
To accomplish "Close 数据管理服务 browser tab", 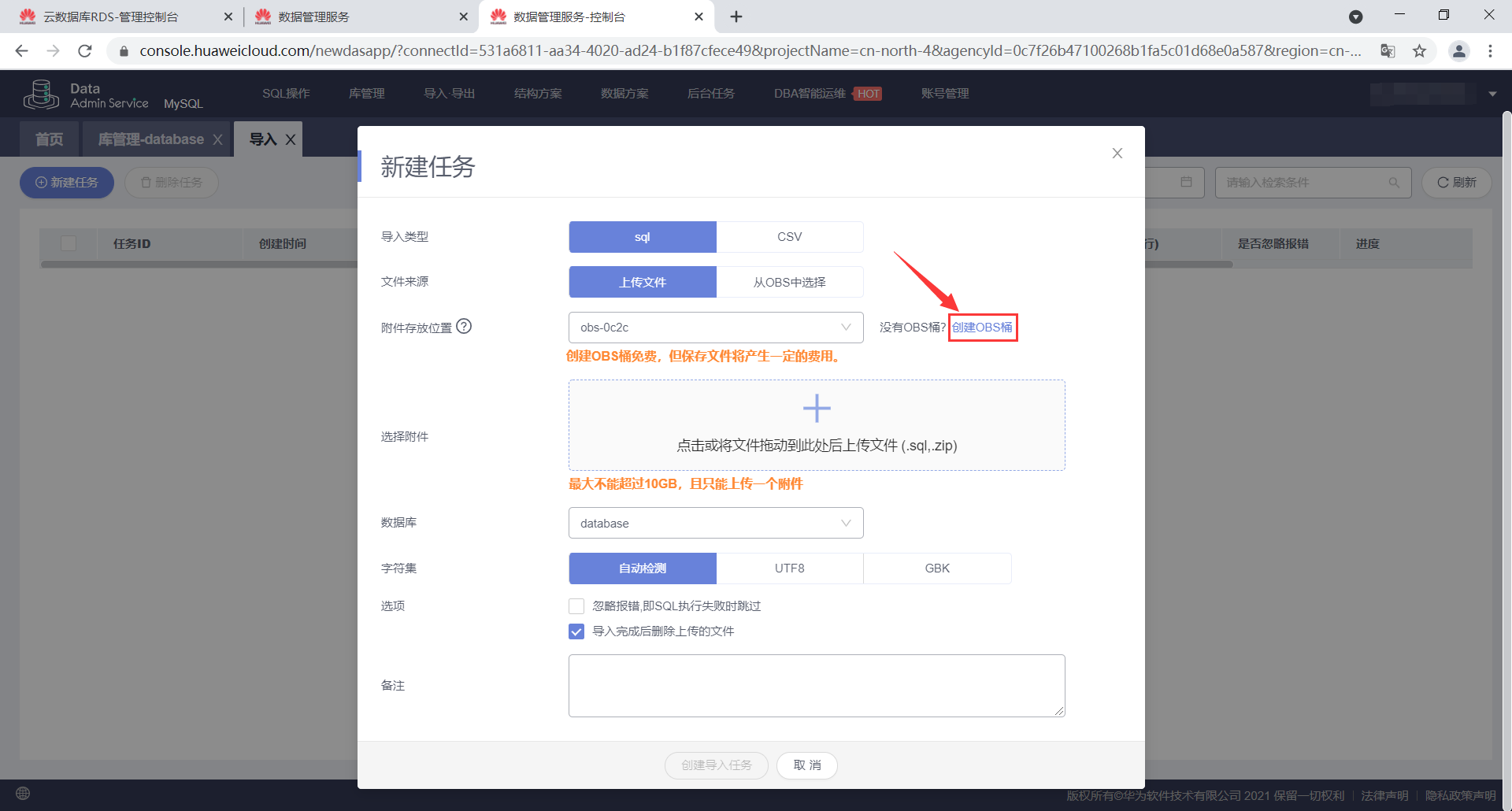I will click(463, 17).
